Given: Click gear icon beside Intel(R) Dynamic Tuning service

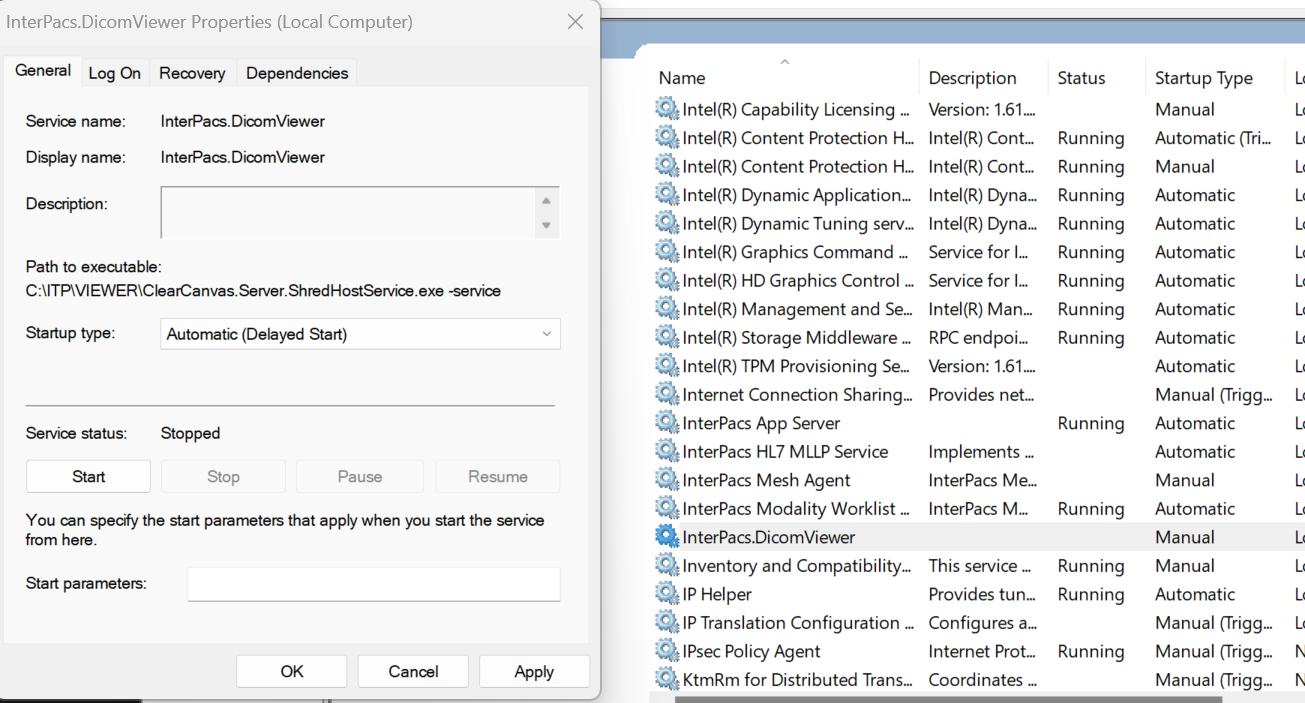Looking at the screenshot, I should tap(667, 223).
